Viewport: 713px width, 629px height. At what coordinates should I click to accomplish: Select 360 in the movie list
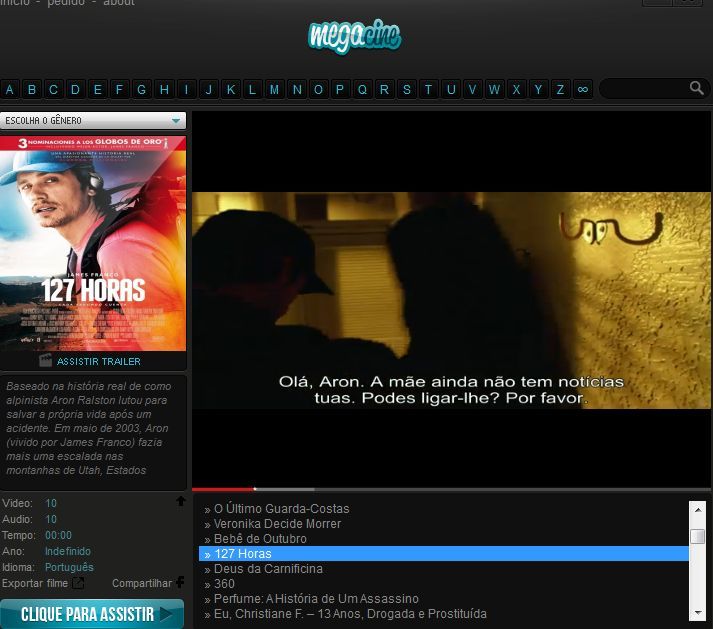(x=224, y=584)
